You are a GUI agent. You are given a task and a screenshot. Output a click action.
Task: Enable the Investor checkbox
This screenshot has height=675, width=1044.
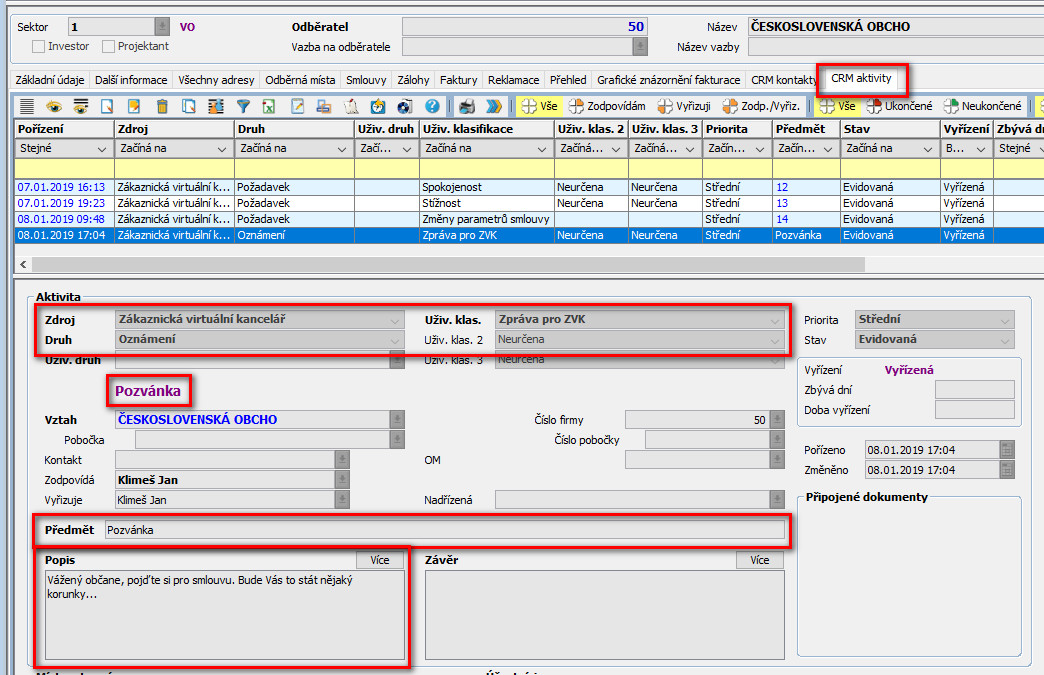point(39,46)
